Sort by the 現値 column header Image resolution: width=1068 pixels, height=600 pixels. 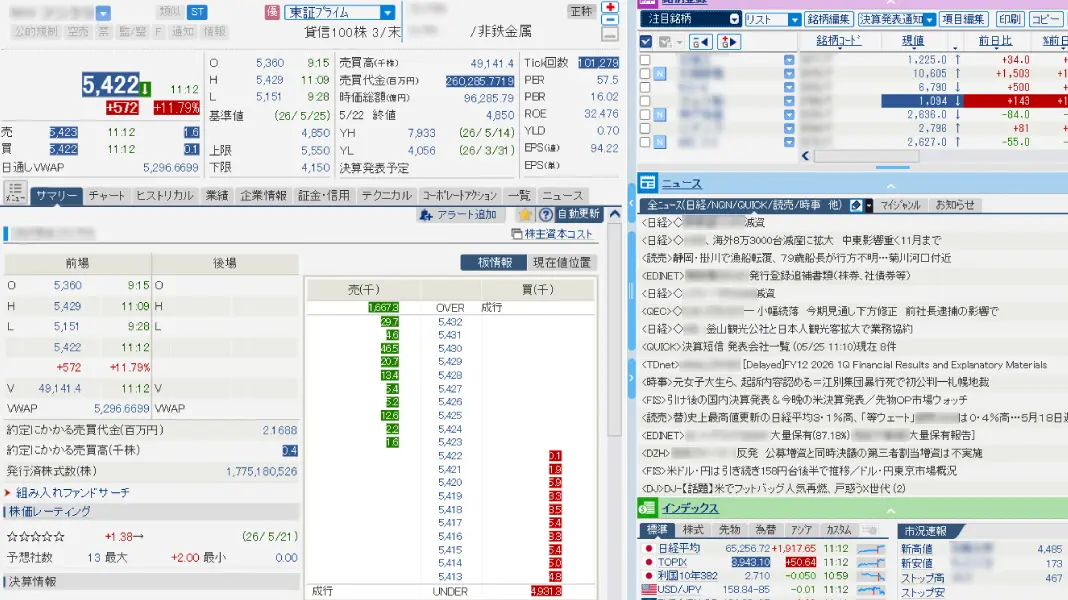coord(913,41)
